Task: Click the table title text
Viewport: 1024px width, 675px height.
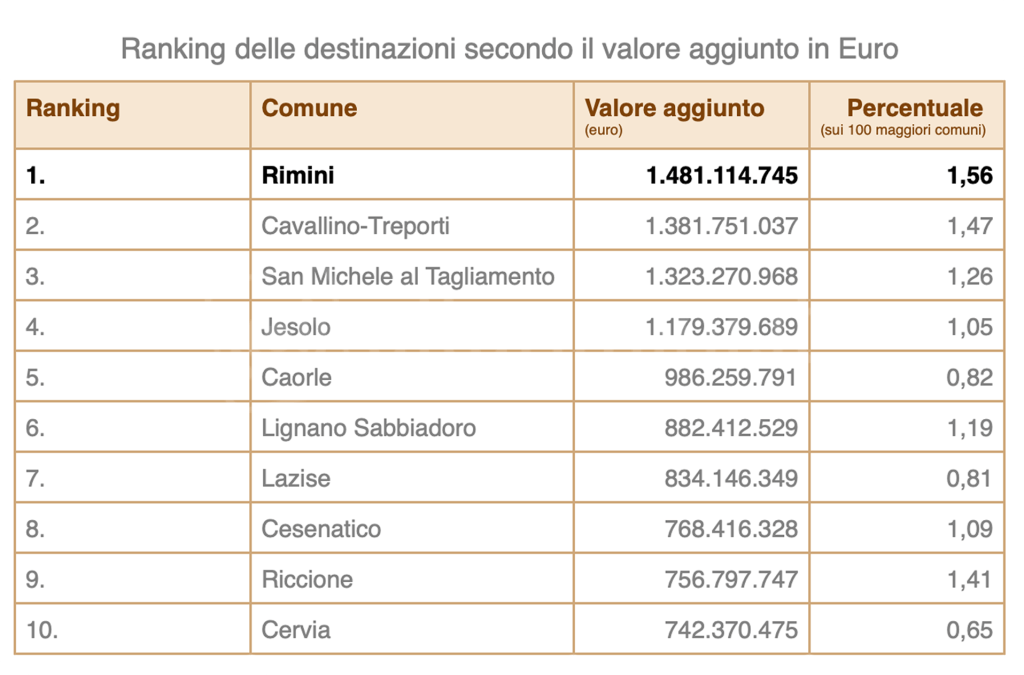Action: (510, 49)
